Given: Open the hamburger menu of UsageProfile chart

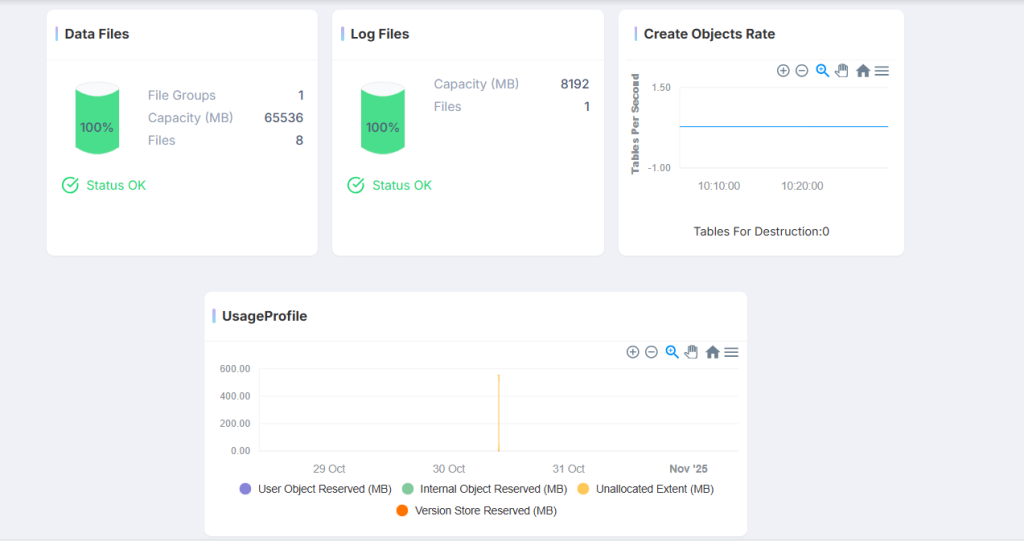Looking at the screenshot, I should (731, 352).
